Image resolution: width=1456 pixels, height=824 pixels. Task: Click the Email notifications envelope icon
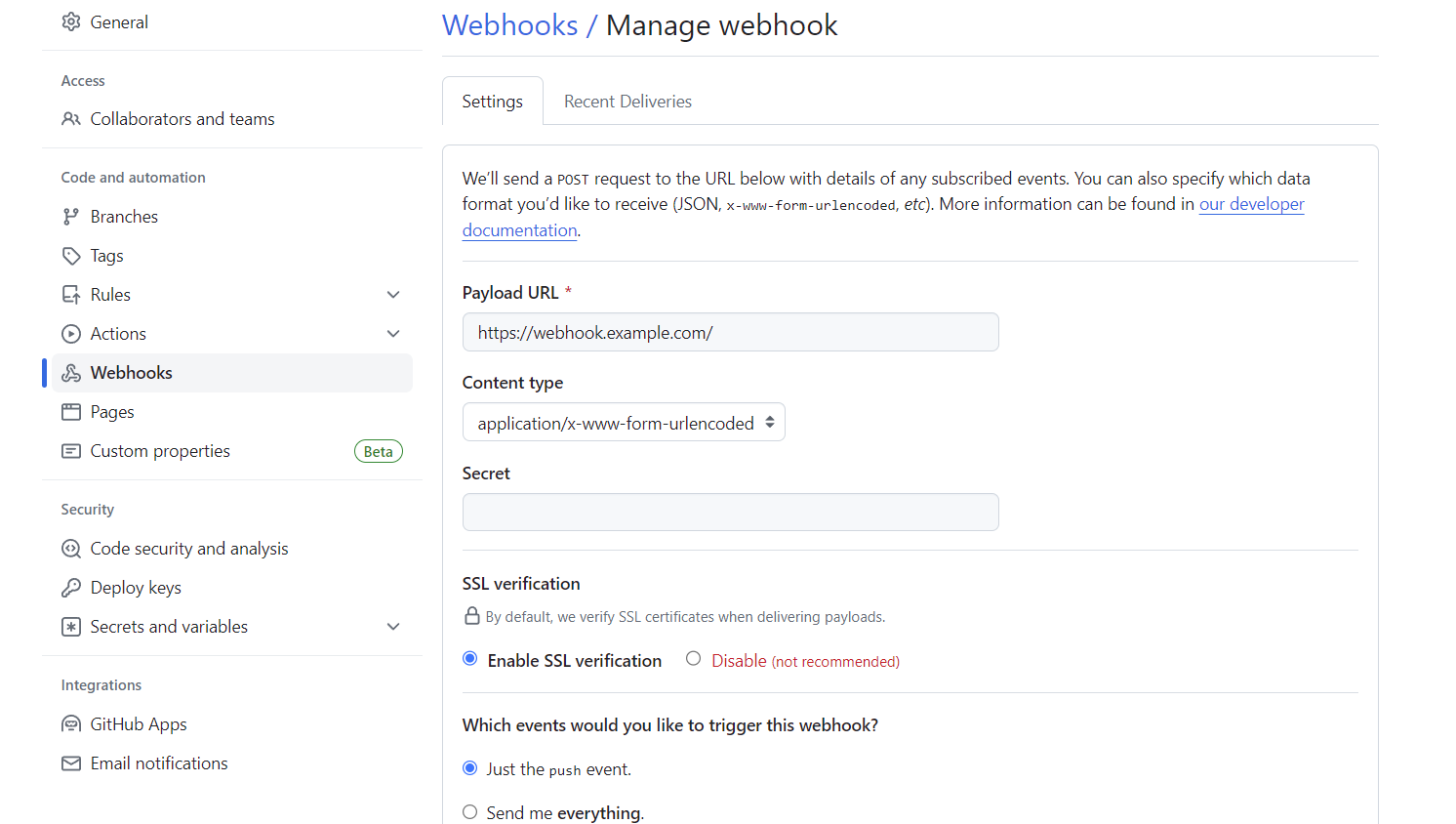click(71, 763)
